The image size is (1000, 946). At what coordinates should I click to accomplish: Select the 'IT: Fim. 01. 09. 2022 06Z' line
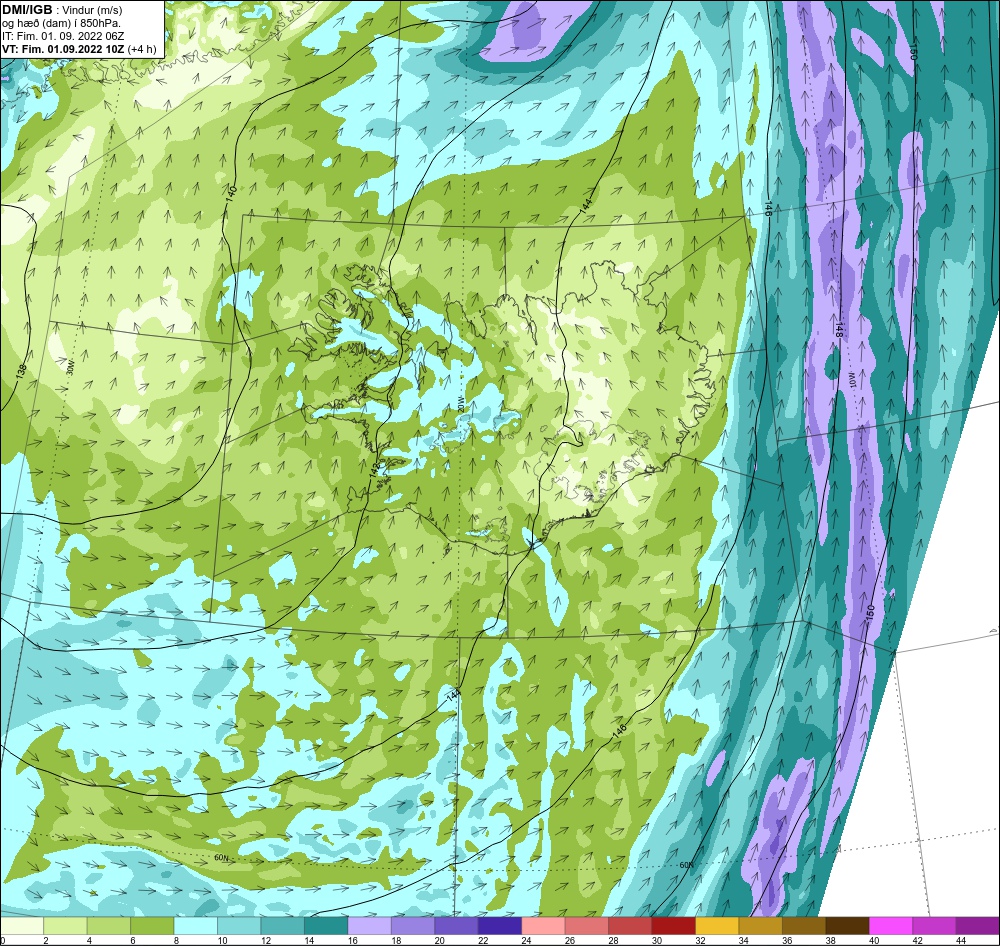pyautogui.click(x=61, y=36)
